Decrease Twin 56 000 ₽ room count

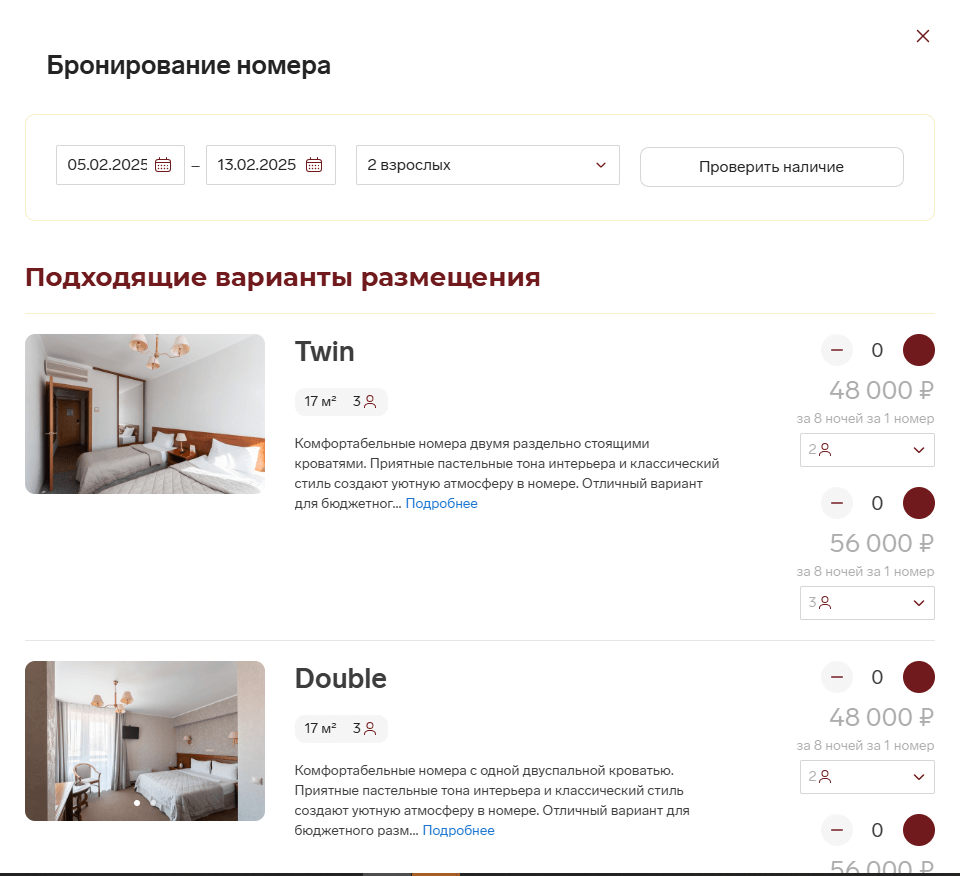pos(837,503)
